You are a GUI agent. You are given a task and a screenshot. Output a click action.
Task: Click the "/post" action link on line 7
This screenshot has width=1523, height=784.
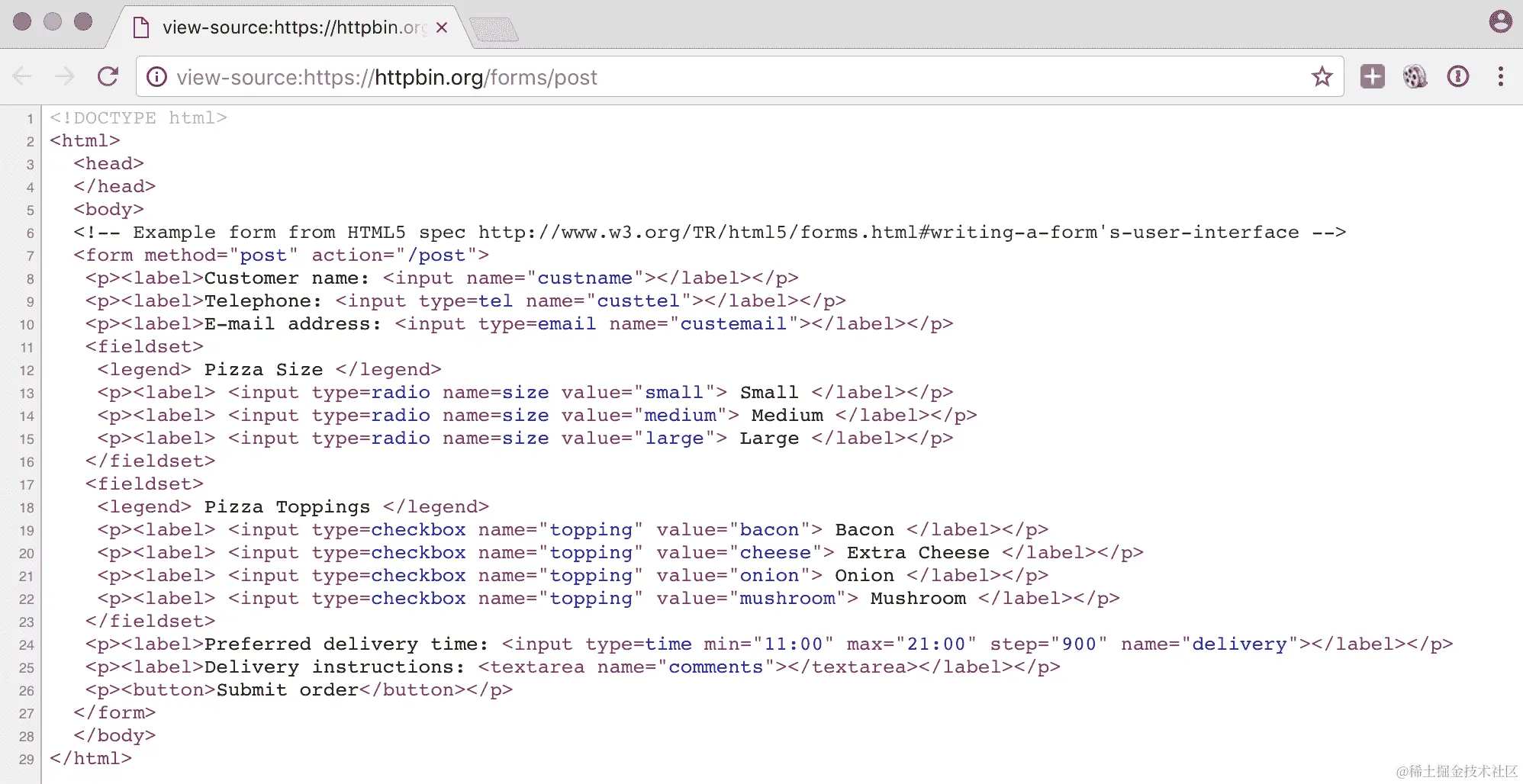436,255
